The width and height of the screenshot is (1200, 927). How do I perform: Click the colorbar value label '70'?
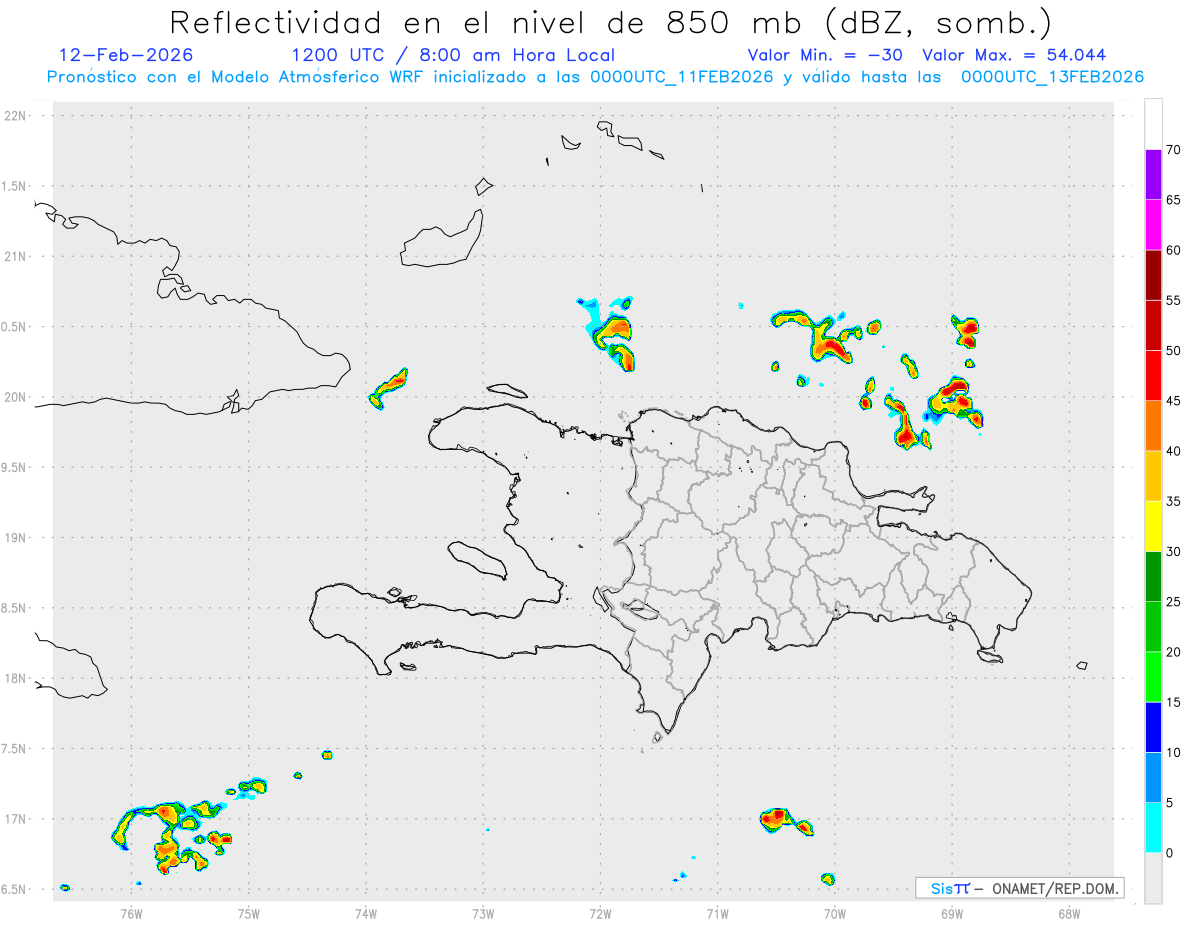pos(1173,150)
